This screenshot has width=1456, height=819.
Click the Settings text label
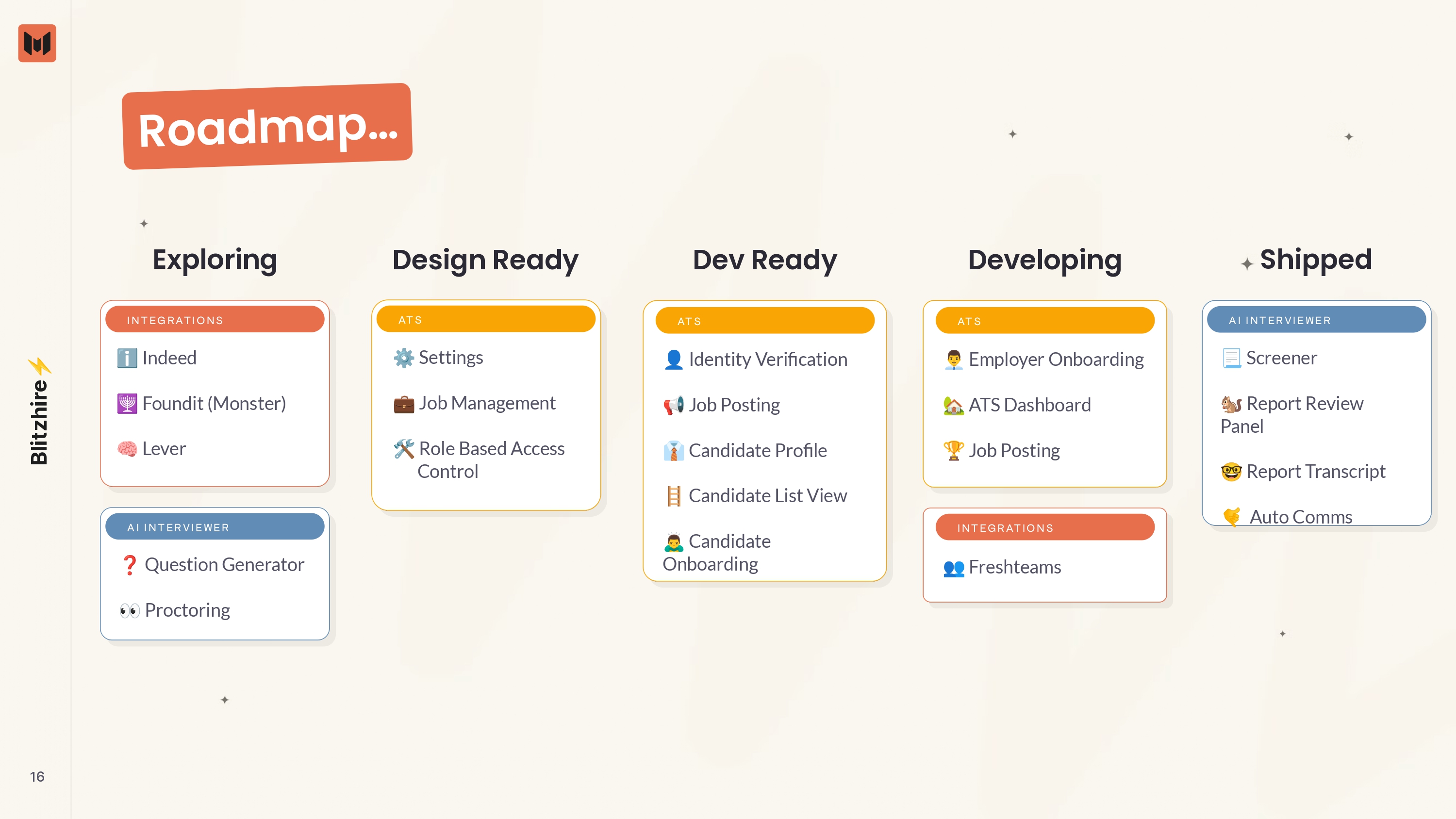[451, 358]
